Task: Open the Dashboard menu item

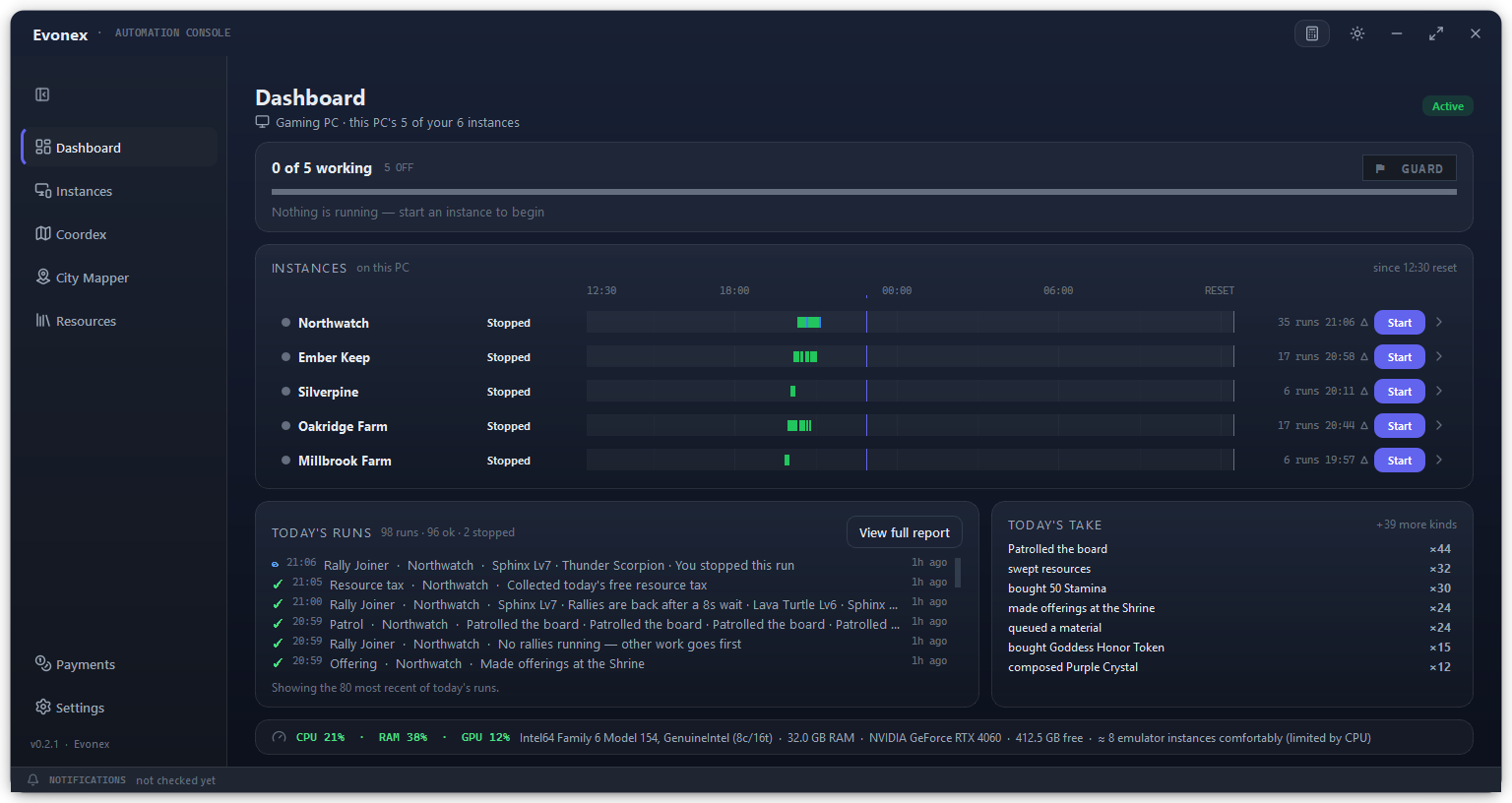Action: pos(119,148)
